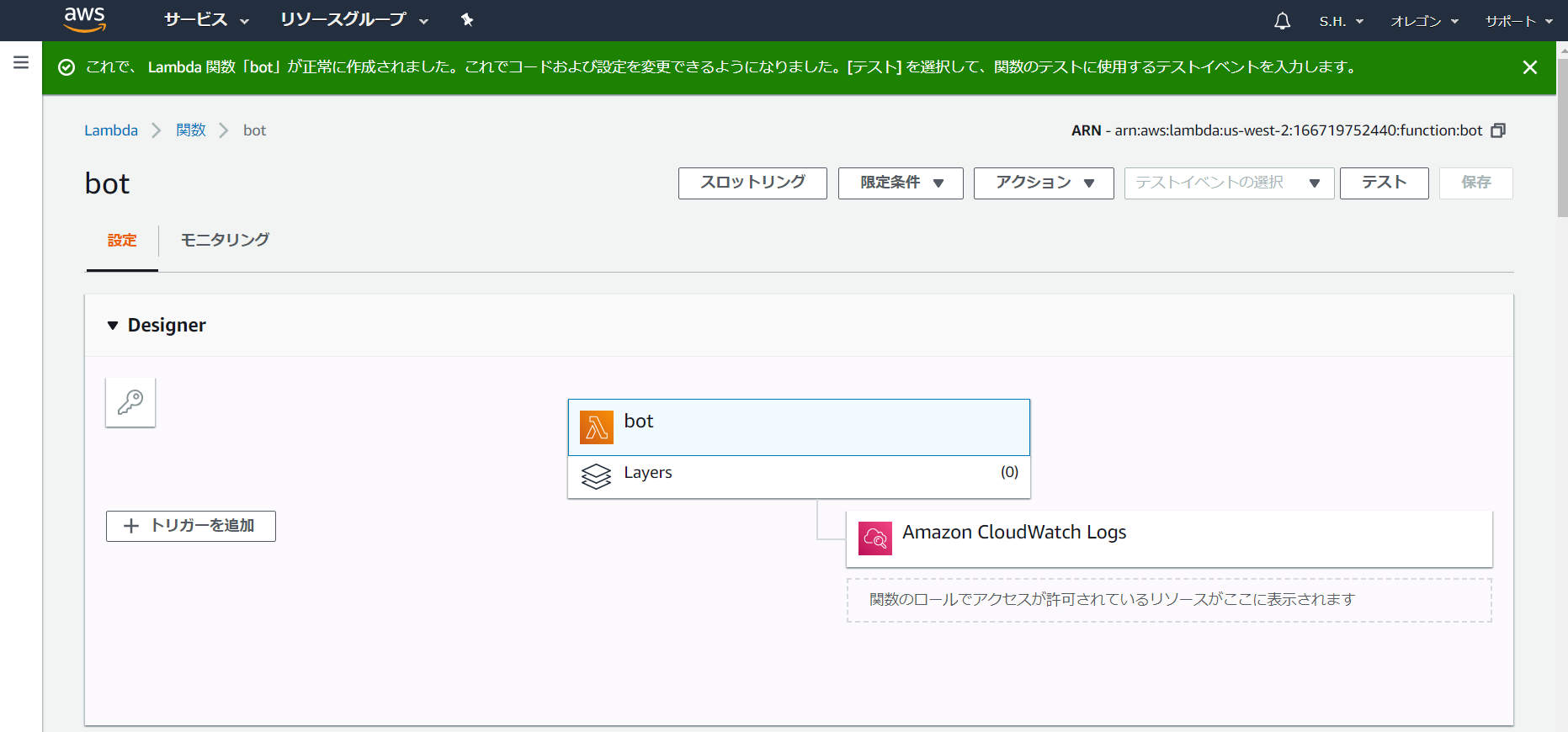This screenshot has width=1568, height=732.
Task: Open the オレゴン region selector
Action: click(x=1424, y=21)
